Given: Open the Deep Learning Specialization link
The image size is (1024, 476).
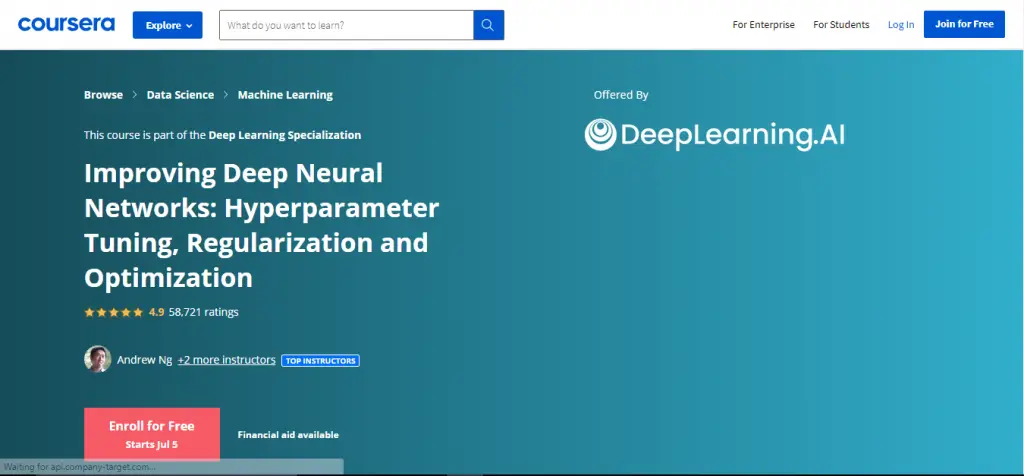Looking at the screenshot, I should pyautogui.click(x=285, y=135).
